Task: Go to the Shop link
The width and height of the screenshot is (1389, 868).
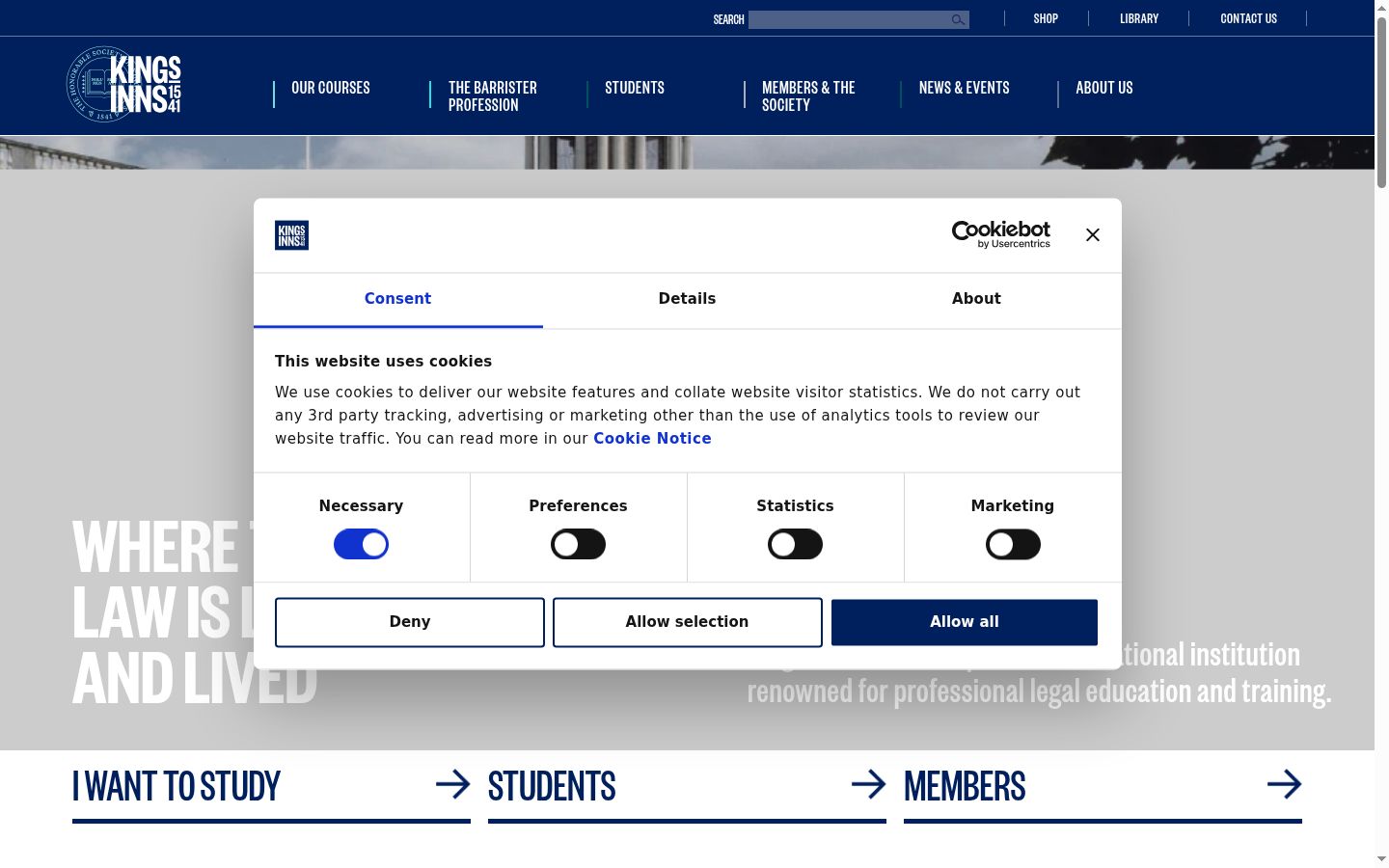Action: pyautogui.click(x=1046, y=18)
